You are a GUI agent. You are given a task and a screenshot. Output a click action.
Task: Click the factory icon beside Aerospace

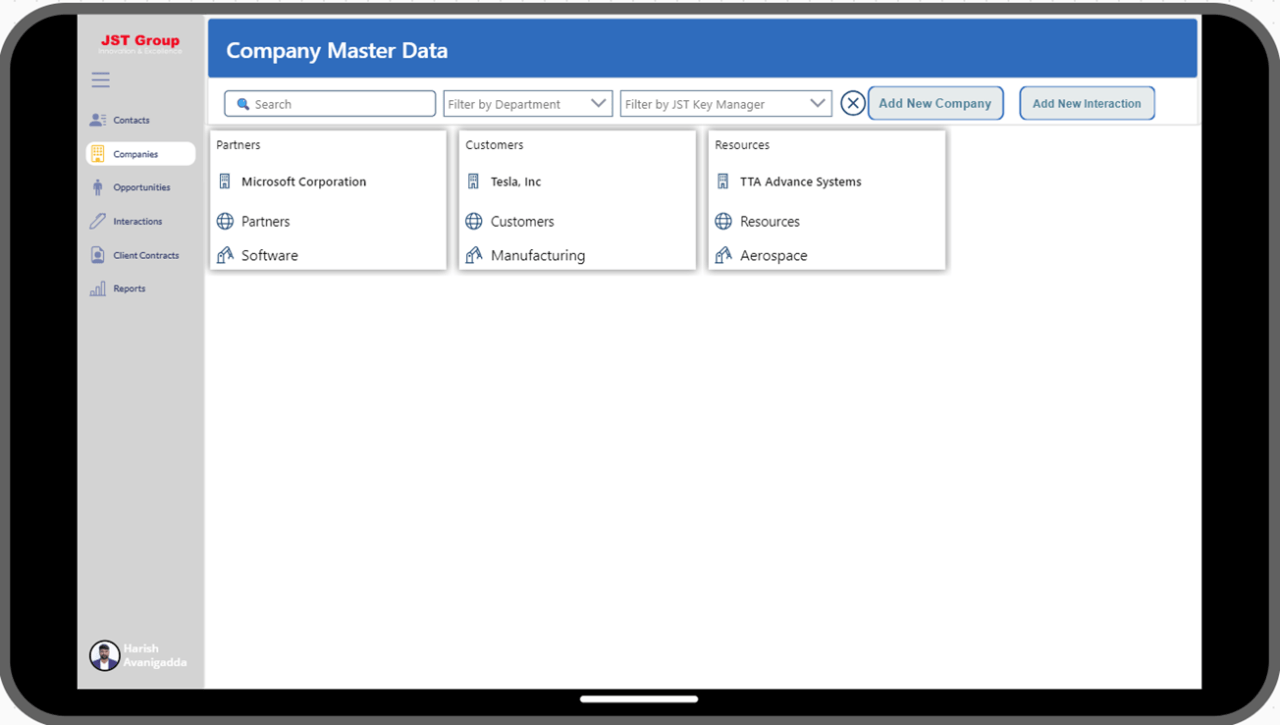(x=723, y=255)
